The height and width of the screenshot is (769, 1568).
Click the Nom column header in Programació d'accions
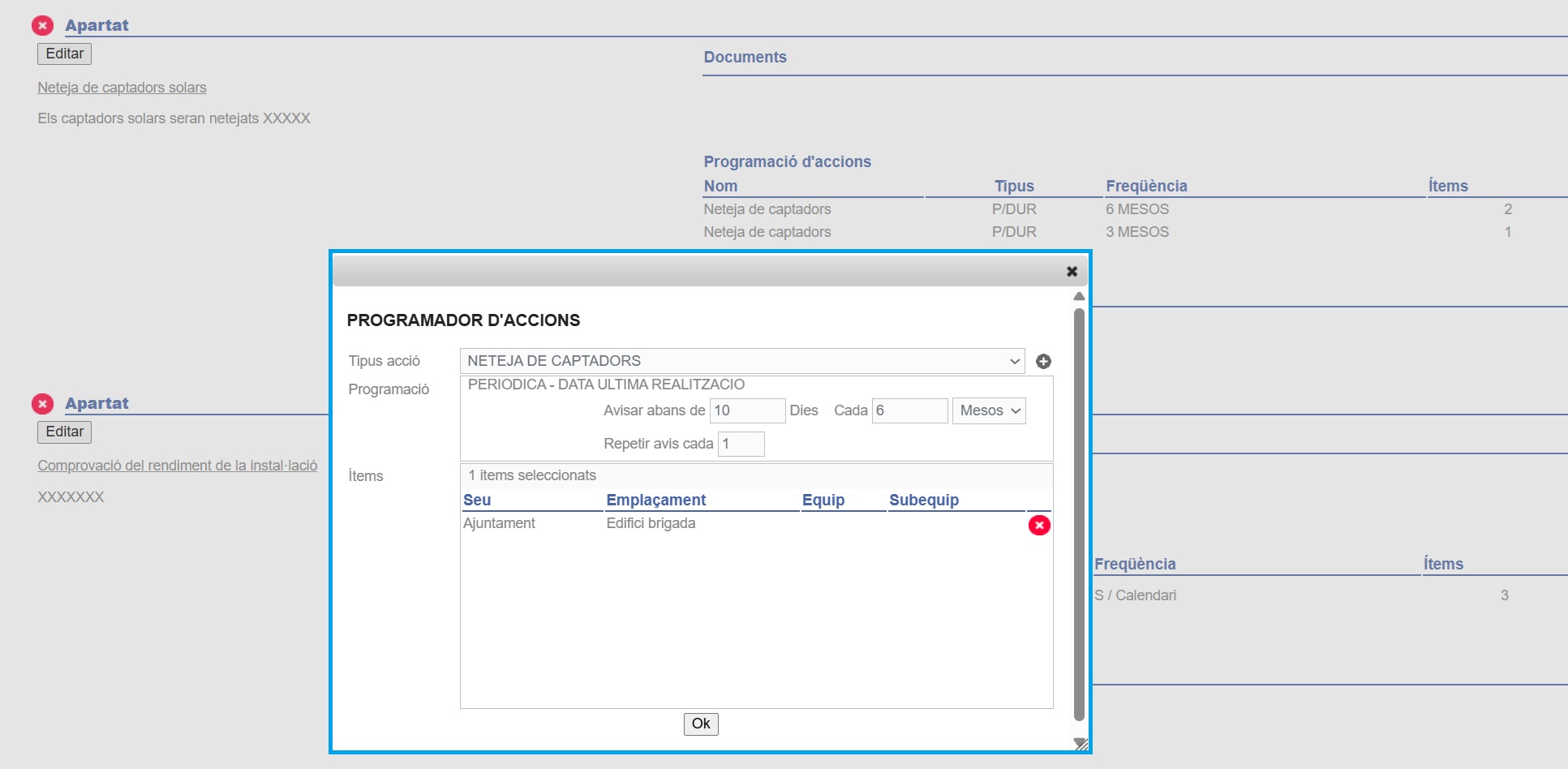pyautogui.click(x=720, y=186)
